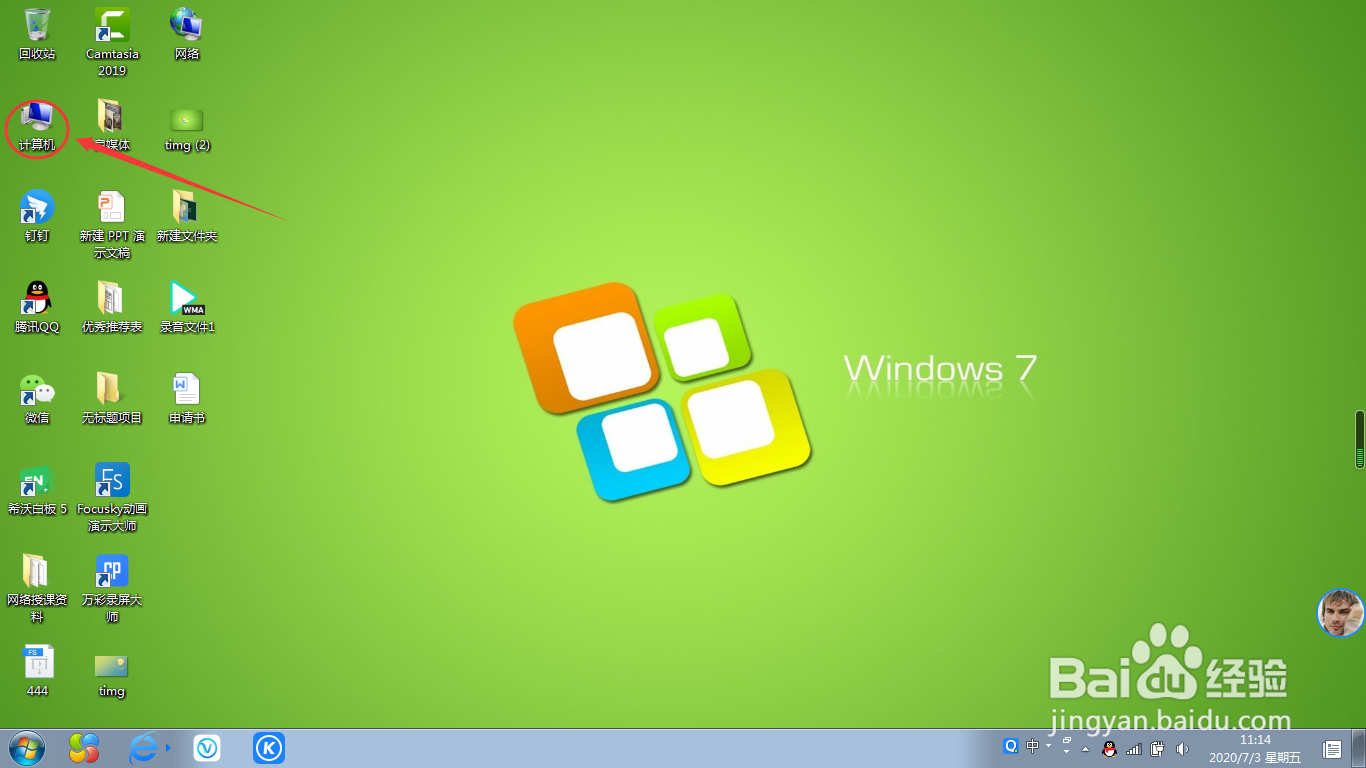Launch the 钉钉 DingTalk shortcut
The width and height of the screenshot is (1366, 768).
(x=37, y=216)
